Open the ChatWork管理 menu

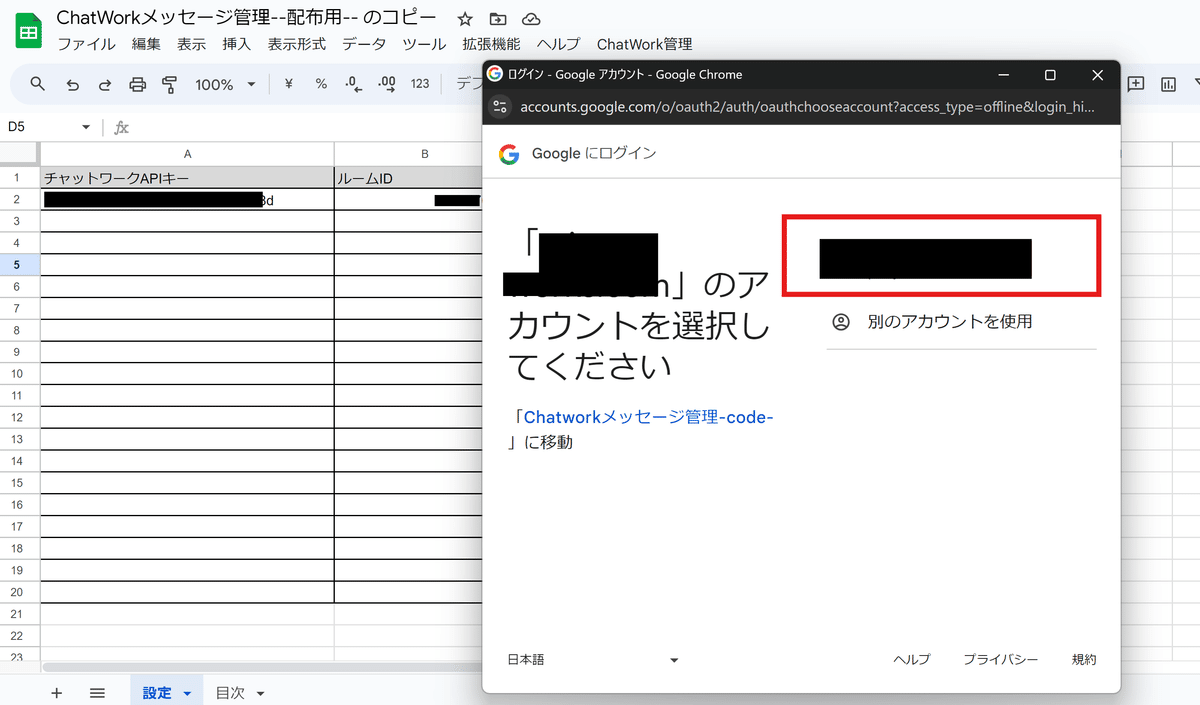tap(645, 44)
